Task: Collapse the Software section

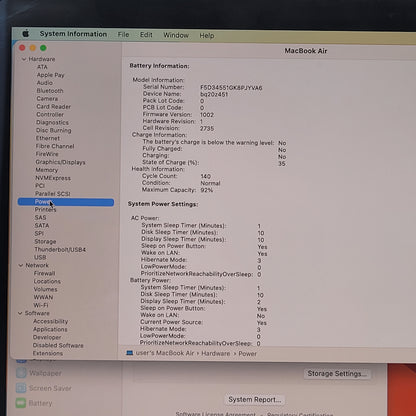Action: pos(20,313)
